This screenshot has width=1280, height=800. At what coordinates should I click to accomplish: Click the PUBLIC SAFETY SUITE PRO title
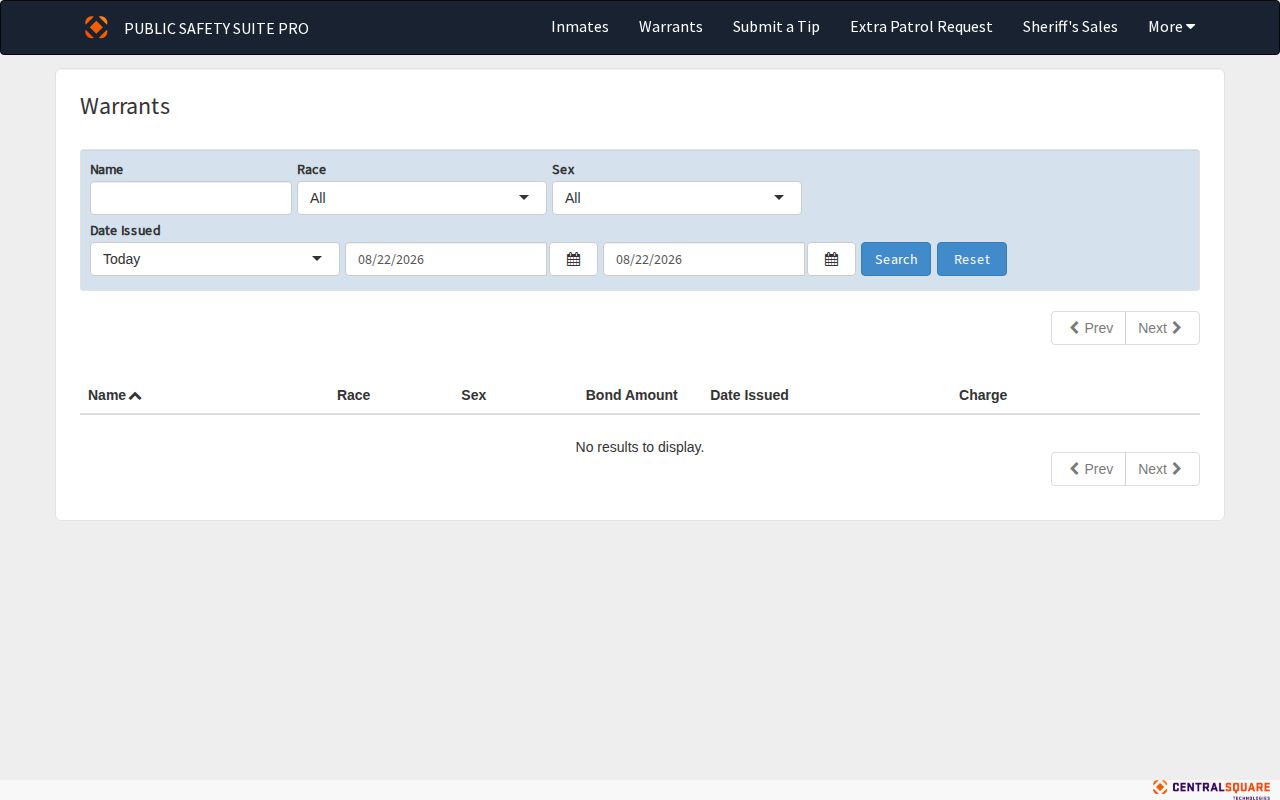point(216,28)
